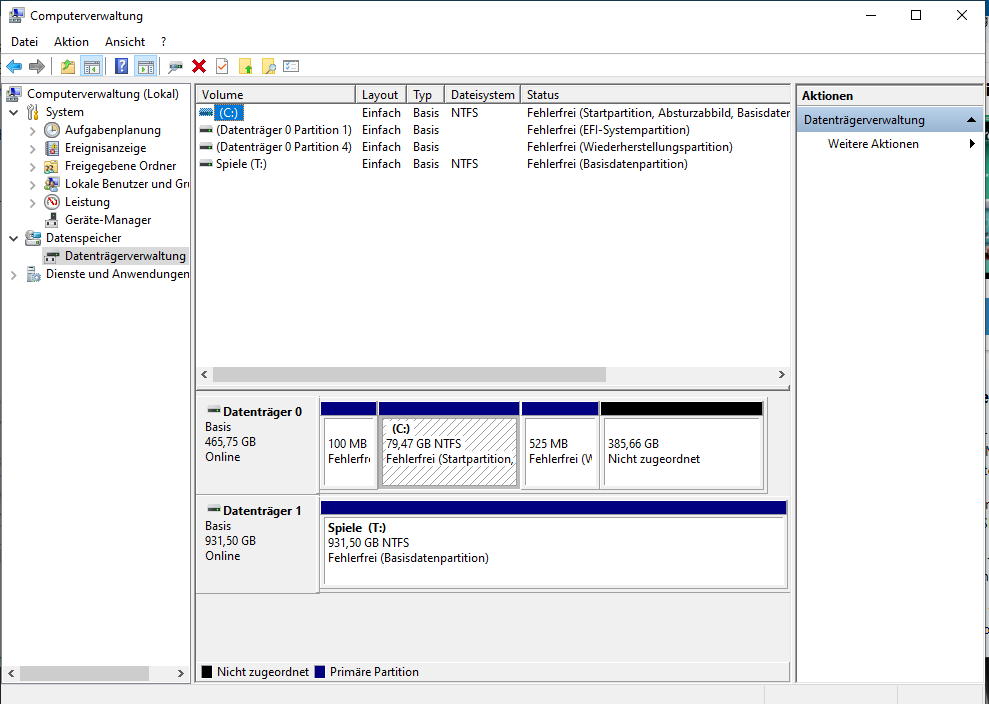Select Datenträger 0 Partition 1 row
This screenshot has width=989, height=704.
click(493, 129)
